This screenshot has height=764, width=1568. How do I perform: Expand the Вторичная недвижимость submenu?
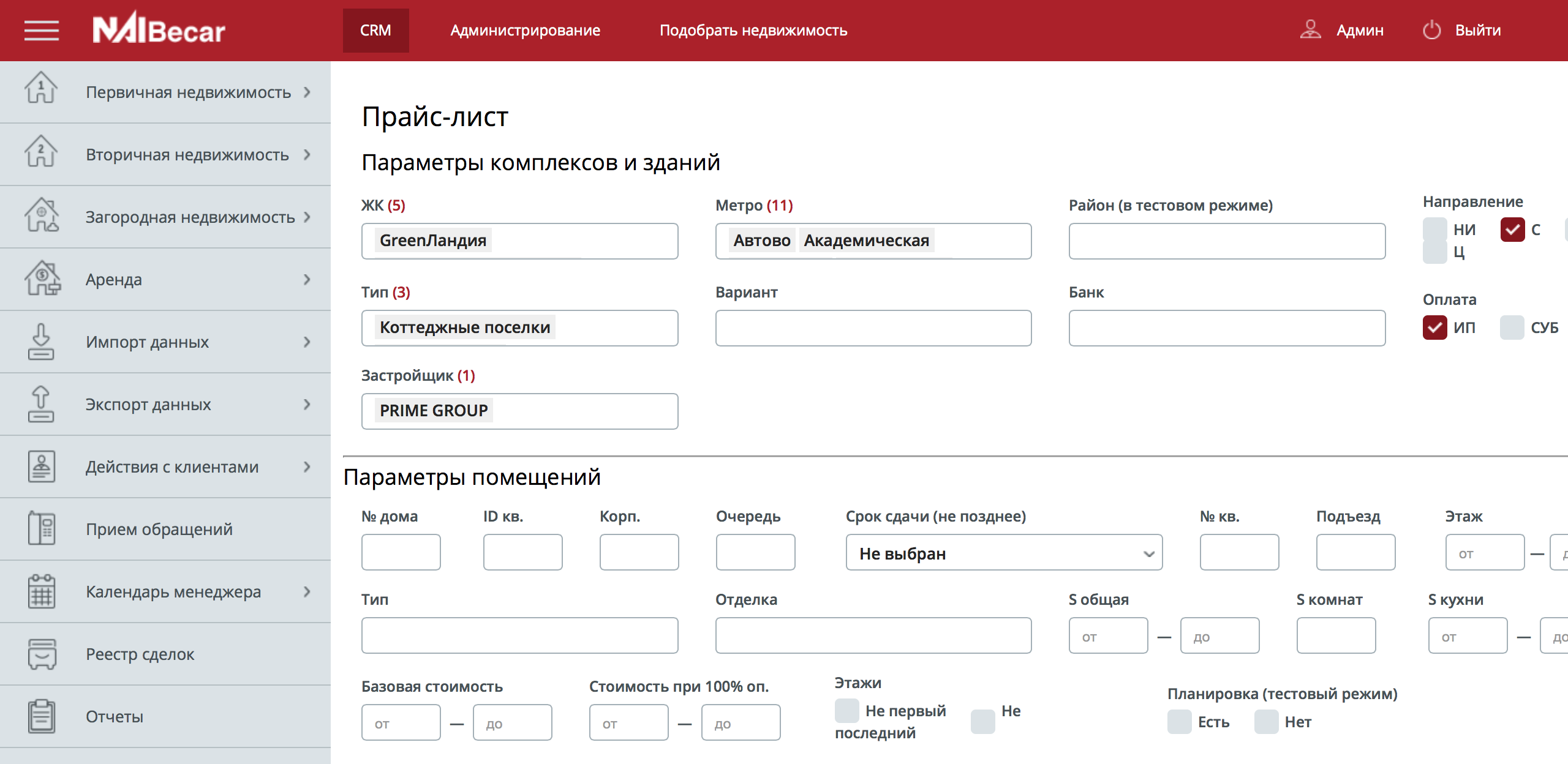(x=307, y=154)
